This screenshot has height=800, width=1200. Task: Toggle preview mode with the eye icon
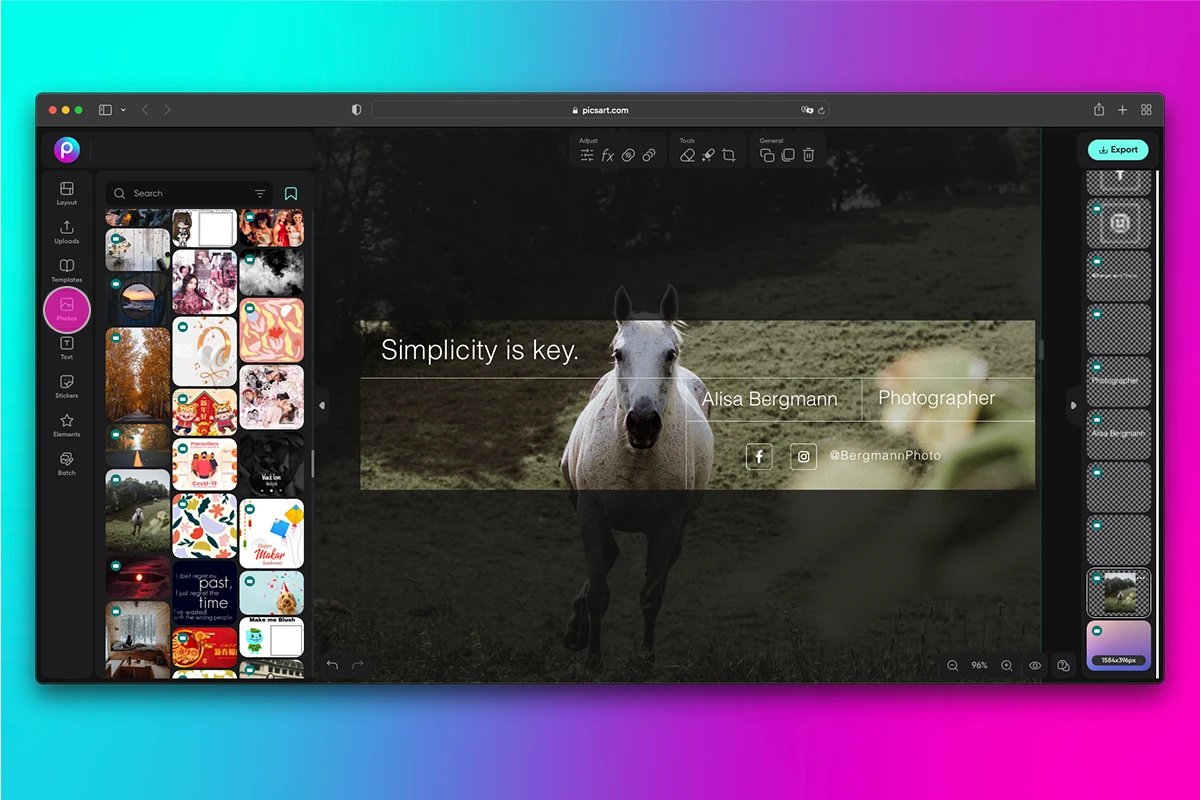(1035, 665)
